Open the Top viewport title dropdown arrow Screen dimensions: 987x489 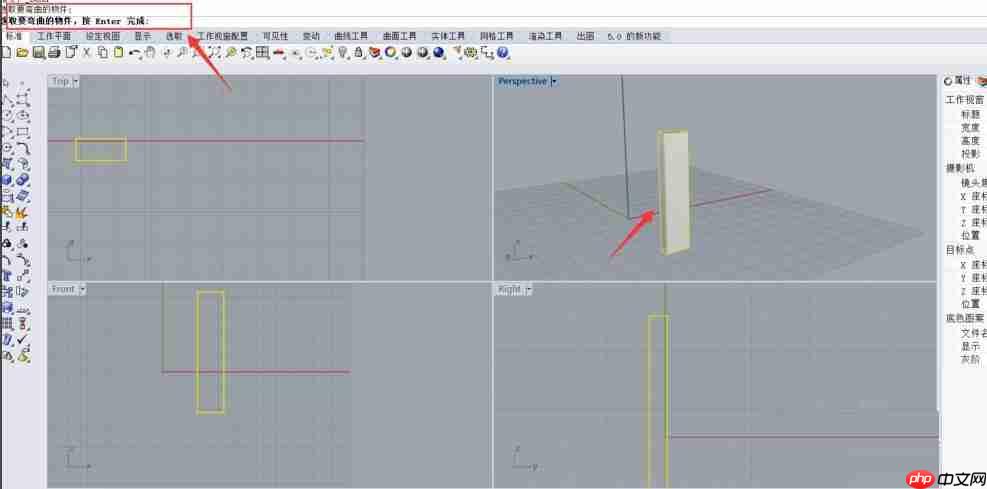76,81
